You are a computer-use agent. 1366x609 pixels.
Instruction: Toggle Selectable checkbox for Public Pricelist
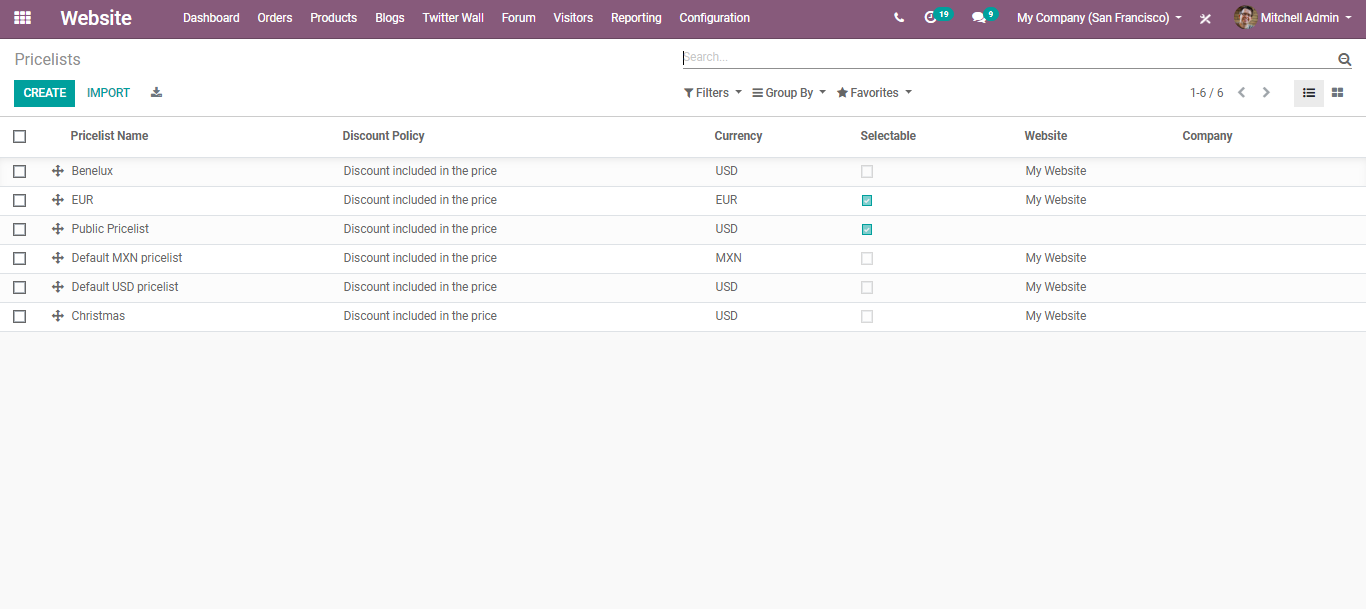tap(867, 229)
